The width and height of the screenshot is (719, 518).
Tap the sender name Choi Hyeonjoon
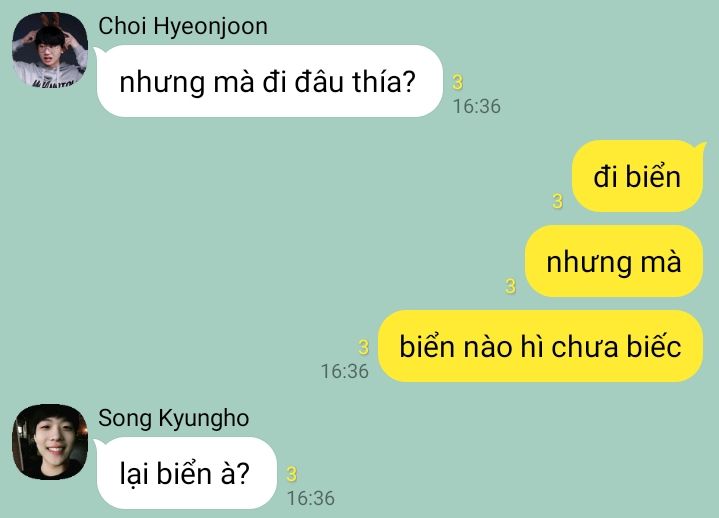[x=183, y=26]
